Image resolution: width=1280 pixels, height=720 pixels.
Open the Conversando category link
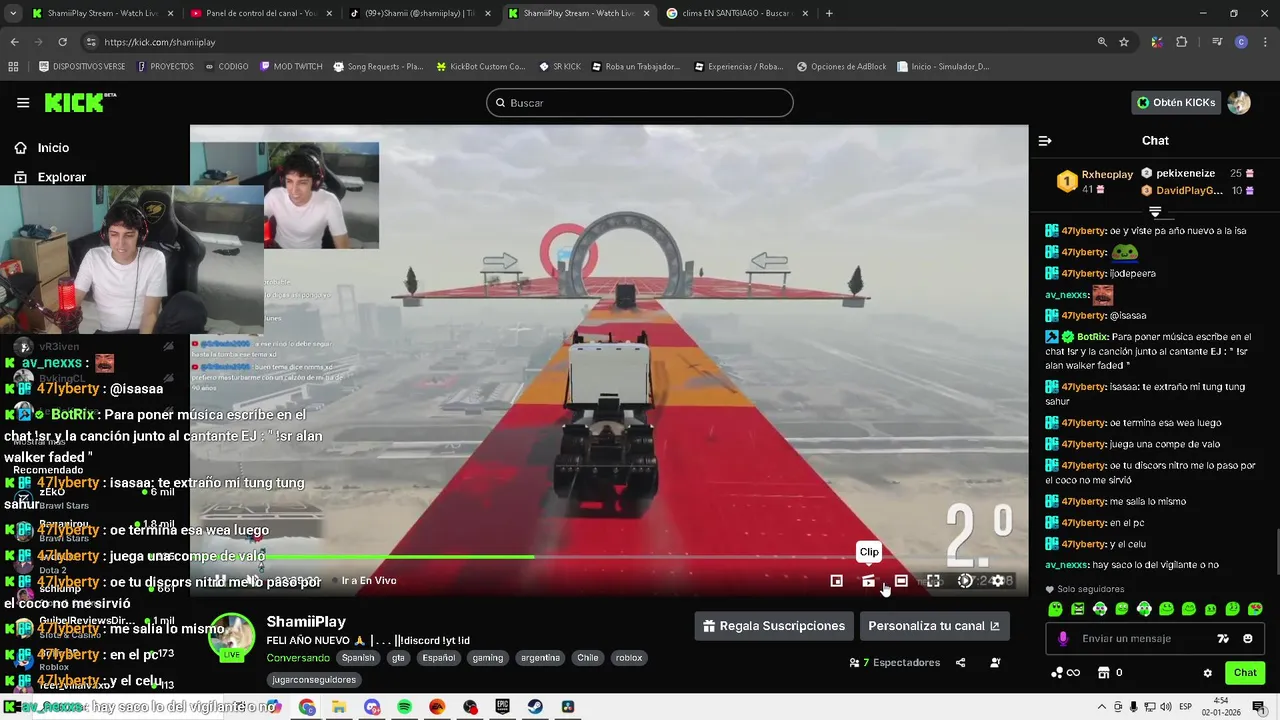pos(298,658)
